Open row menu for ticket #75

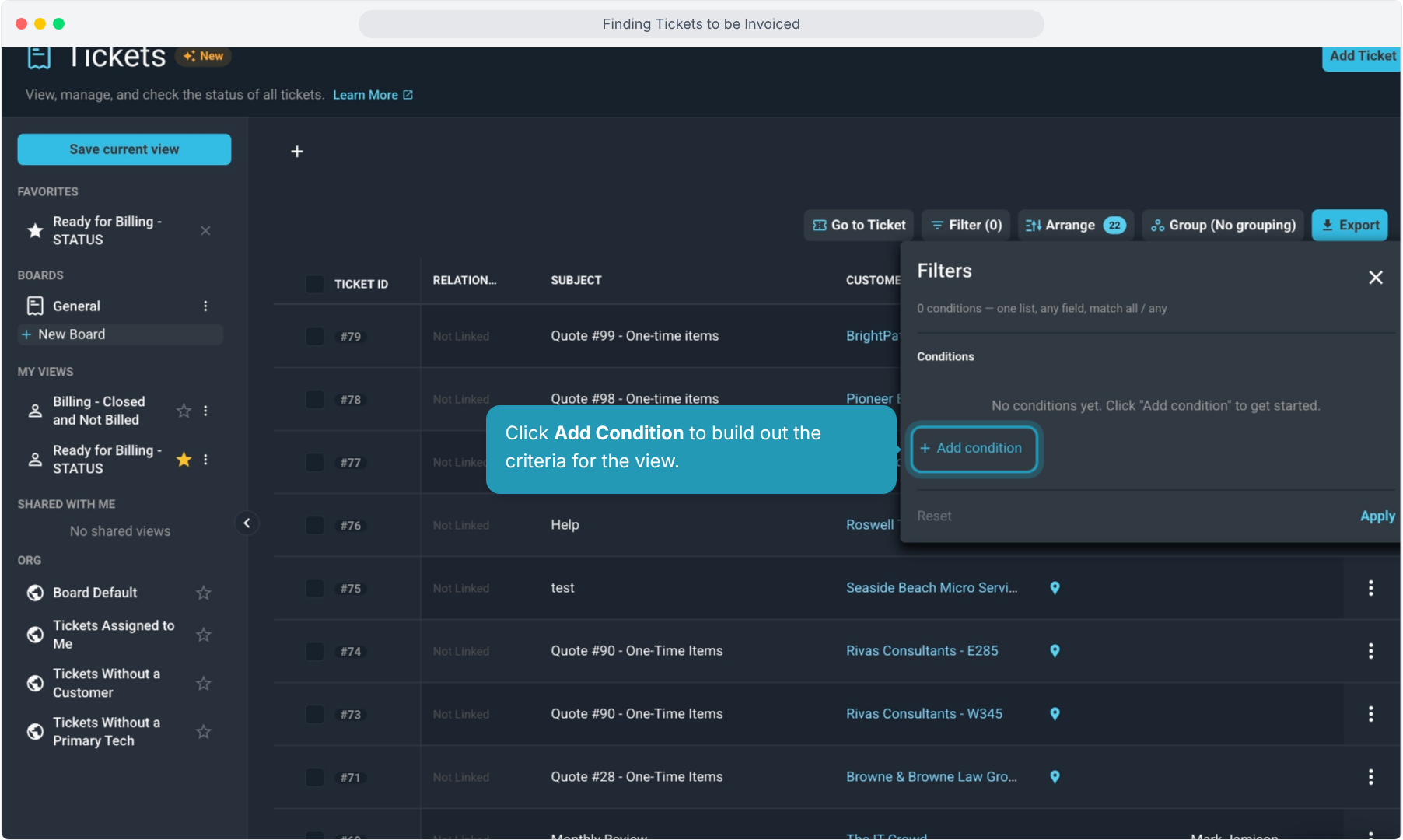tap(1370, 588)
